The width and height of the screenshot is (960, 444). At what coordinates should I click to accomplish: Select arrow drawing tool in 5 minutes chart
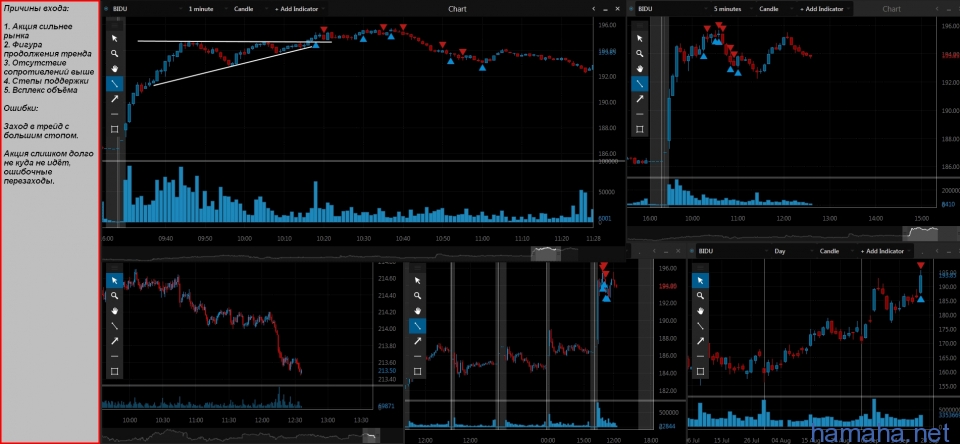[640, 99]
